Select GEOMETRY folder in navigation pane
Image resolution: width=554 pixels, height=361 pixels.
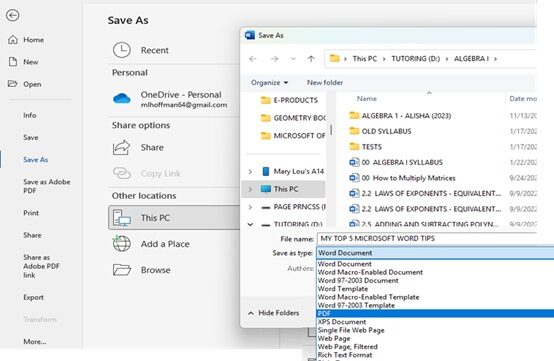tap(293, 118)
